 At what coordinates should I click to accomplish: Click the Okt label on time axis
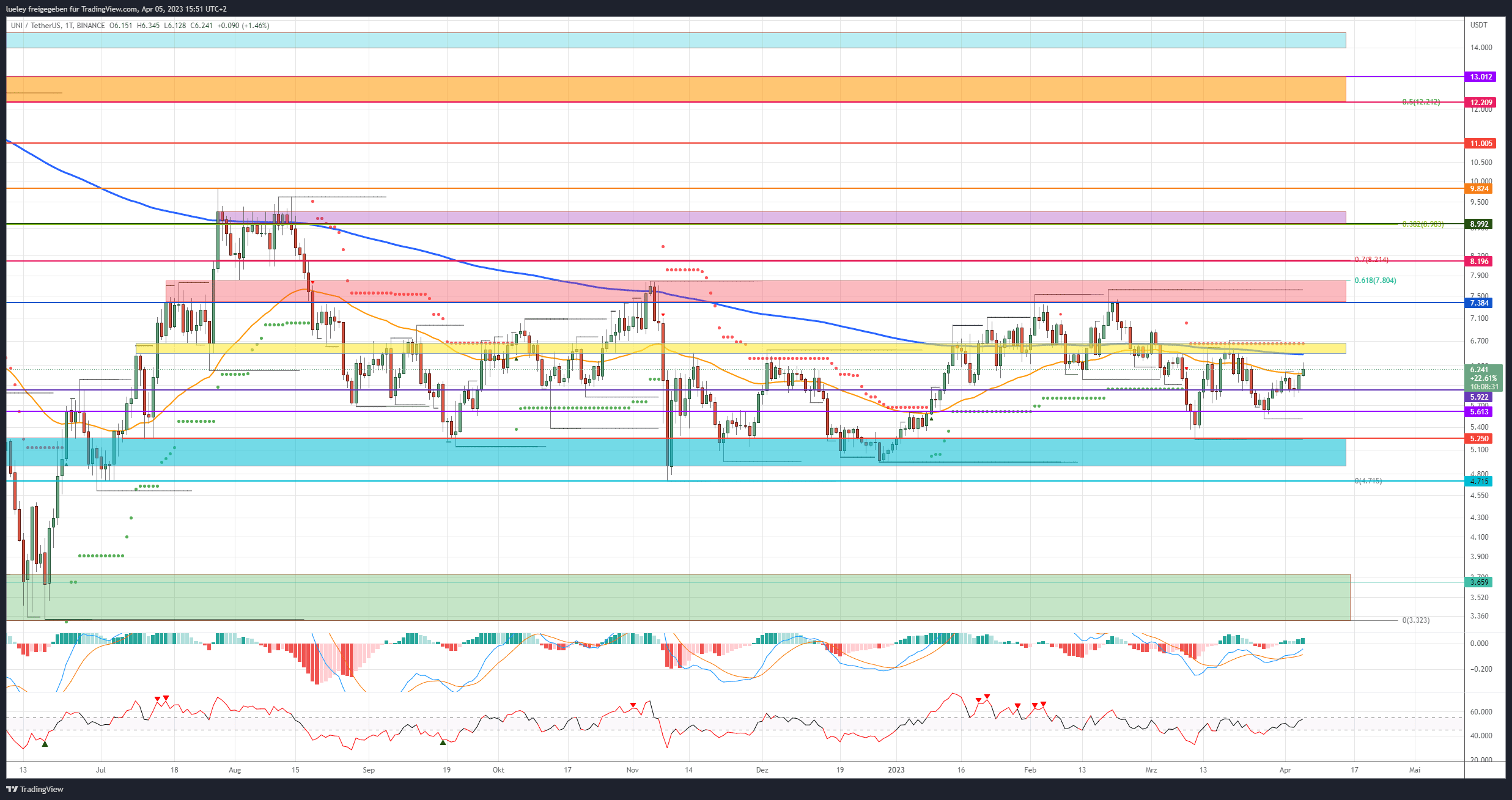[498, 770]
